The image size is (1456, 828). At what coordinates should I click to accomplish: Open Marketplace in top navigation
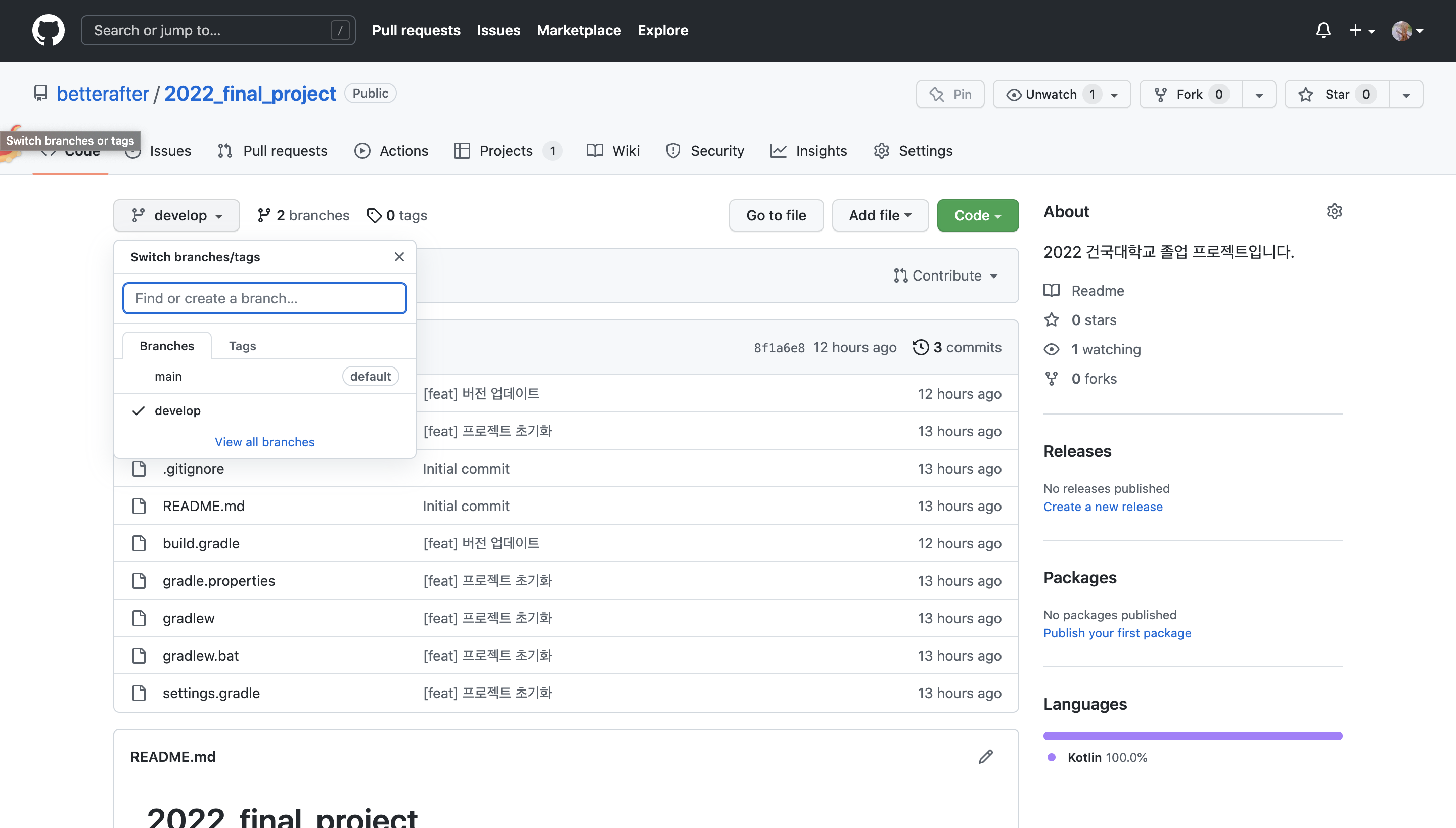coord(578,30)
